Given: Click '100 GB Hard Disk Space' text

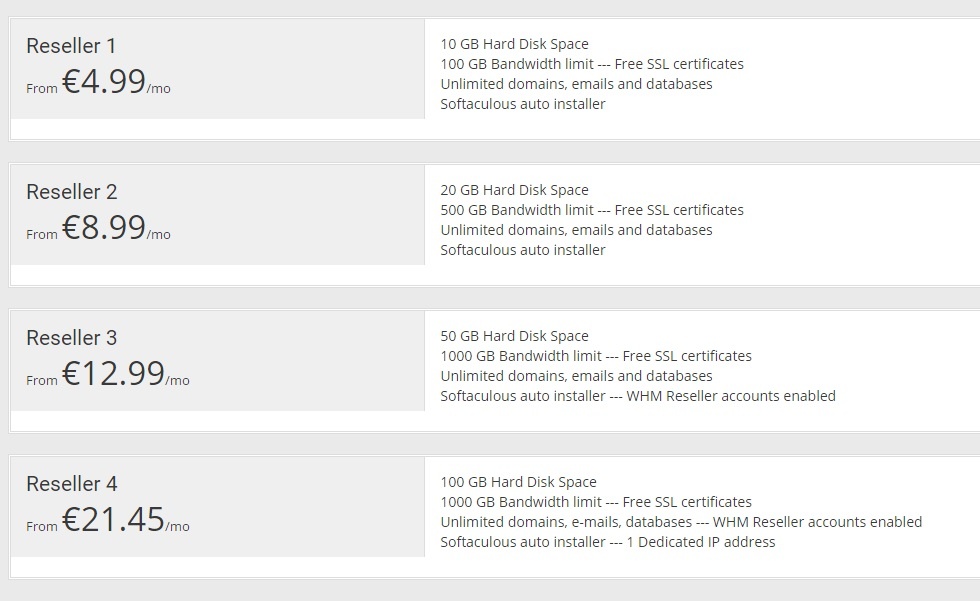Looking at the screenshot, I should click(x=518, y=482).
